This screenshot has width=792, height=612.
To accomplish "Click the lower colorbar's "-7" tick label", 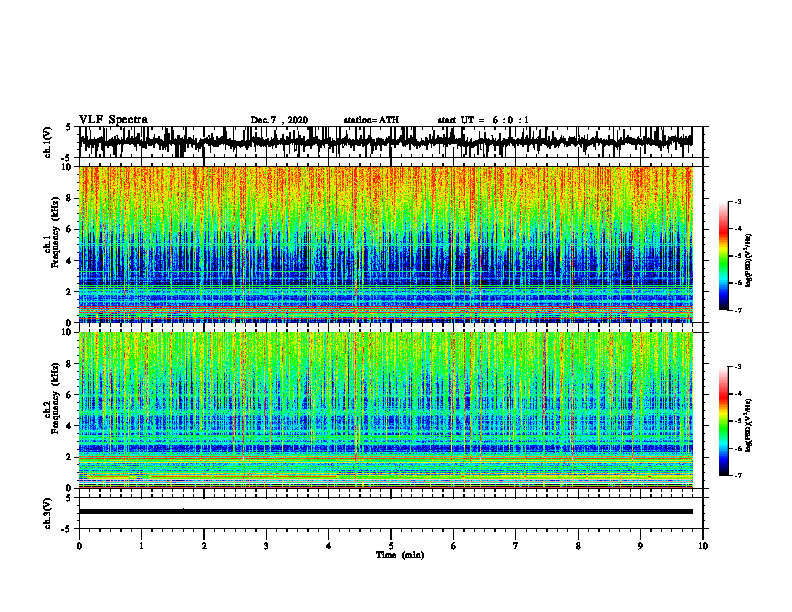I will (x=737, y=475).
